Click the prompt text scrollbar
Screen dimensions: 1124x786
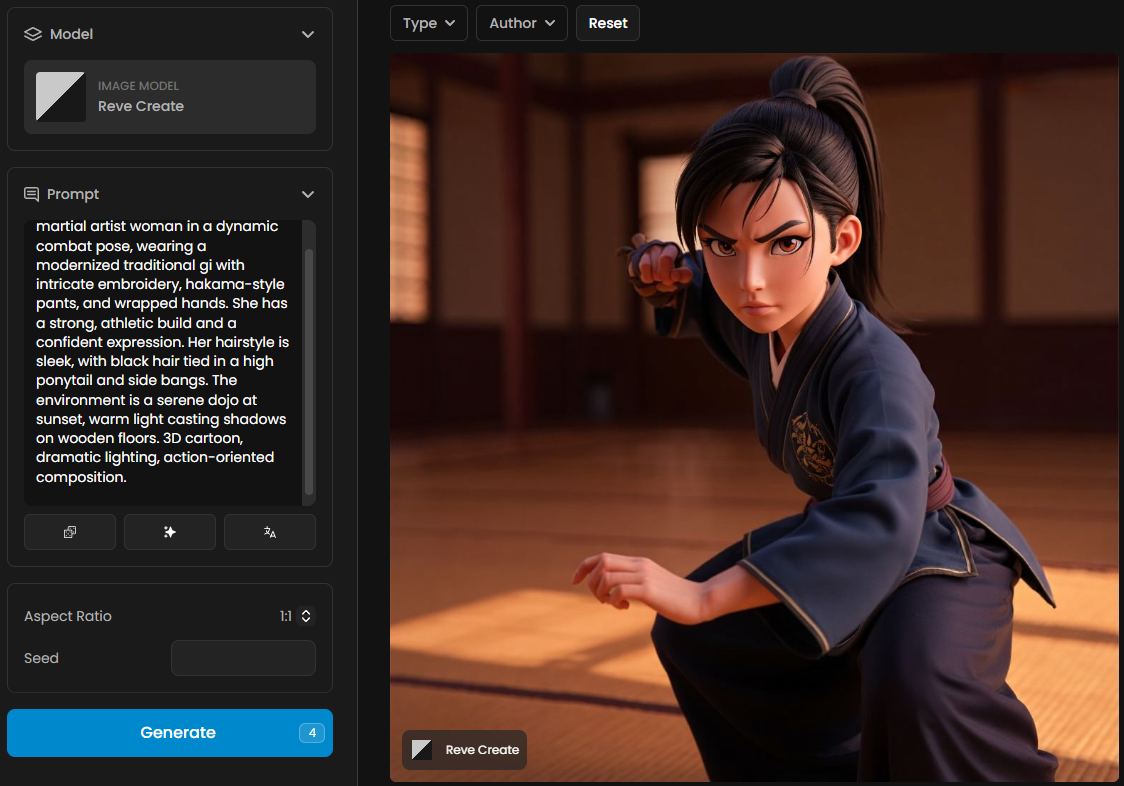pyautogui.click(x=309, y=370)
